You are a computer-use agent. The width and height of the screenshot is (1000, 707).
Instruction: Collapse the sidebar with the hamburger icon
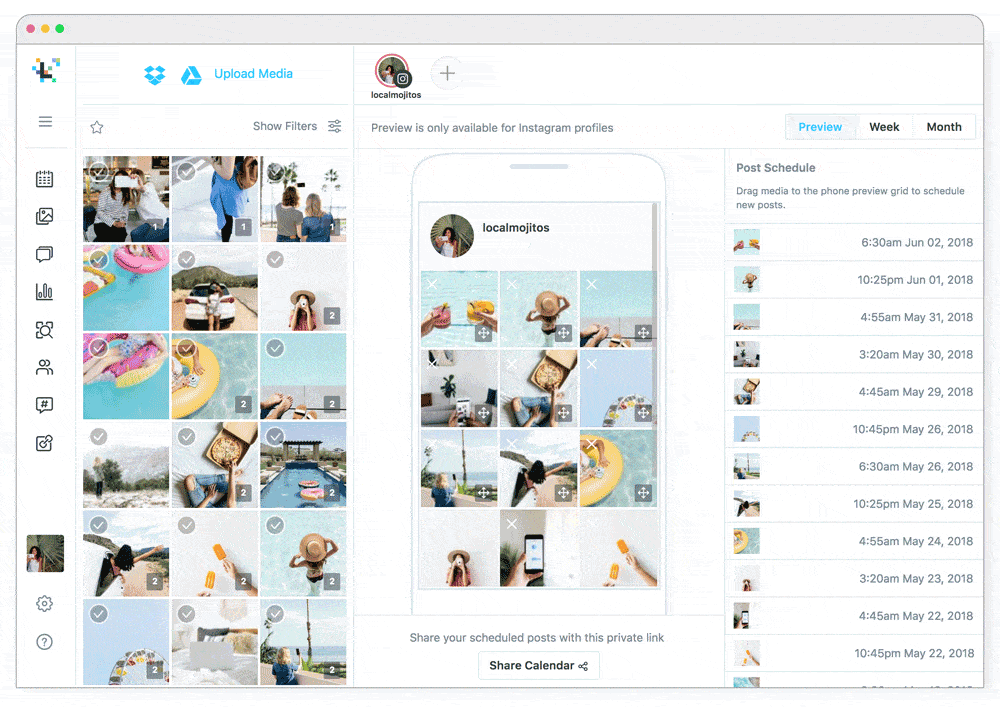click(45, 121)
